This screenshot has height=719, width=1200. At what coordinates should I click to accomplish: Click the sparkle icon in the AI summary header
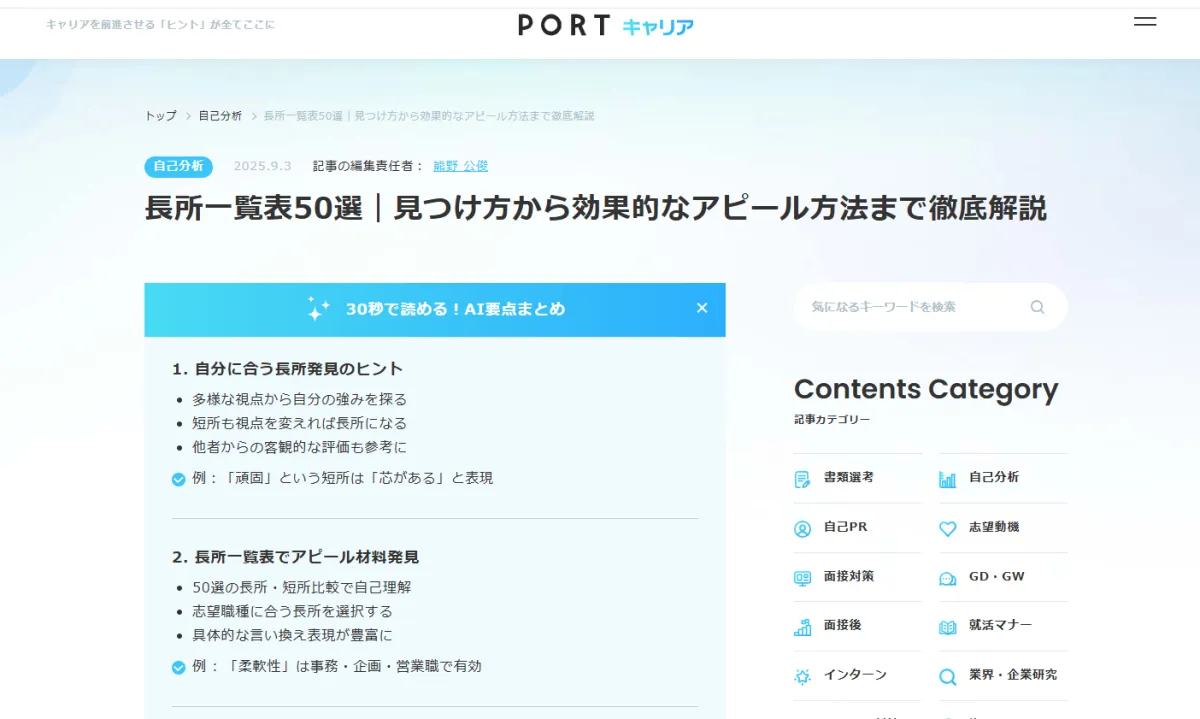318,309
